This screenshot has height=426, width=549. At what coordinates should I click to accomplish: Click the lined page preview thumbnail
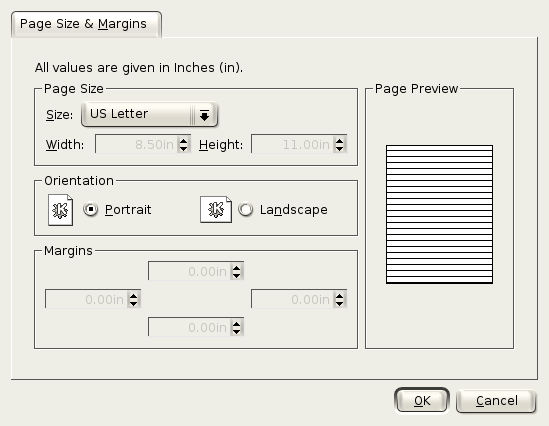[439, 214]
